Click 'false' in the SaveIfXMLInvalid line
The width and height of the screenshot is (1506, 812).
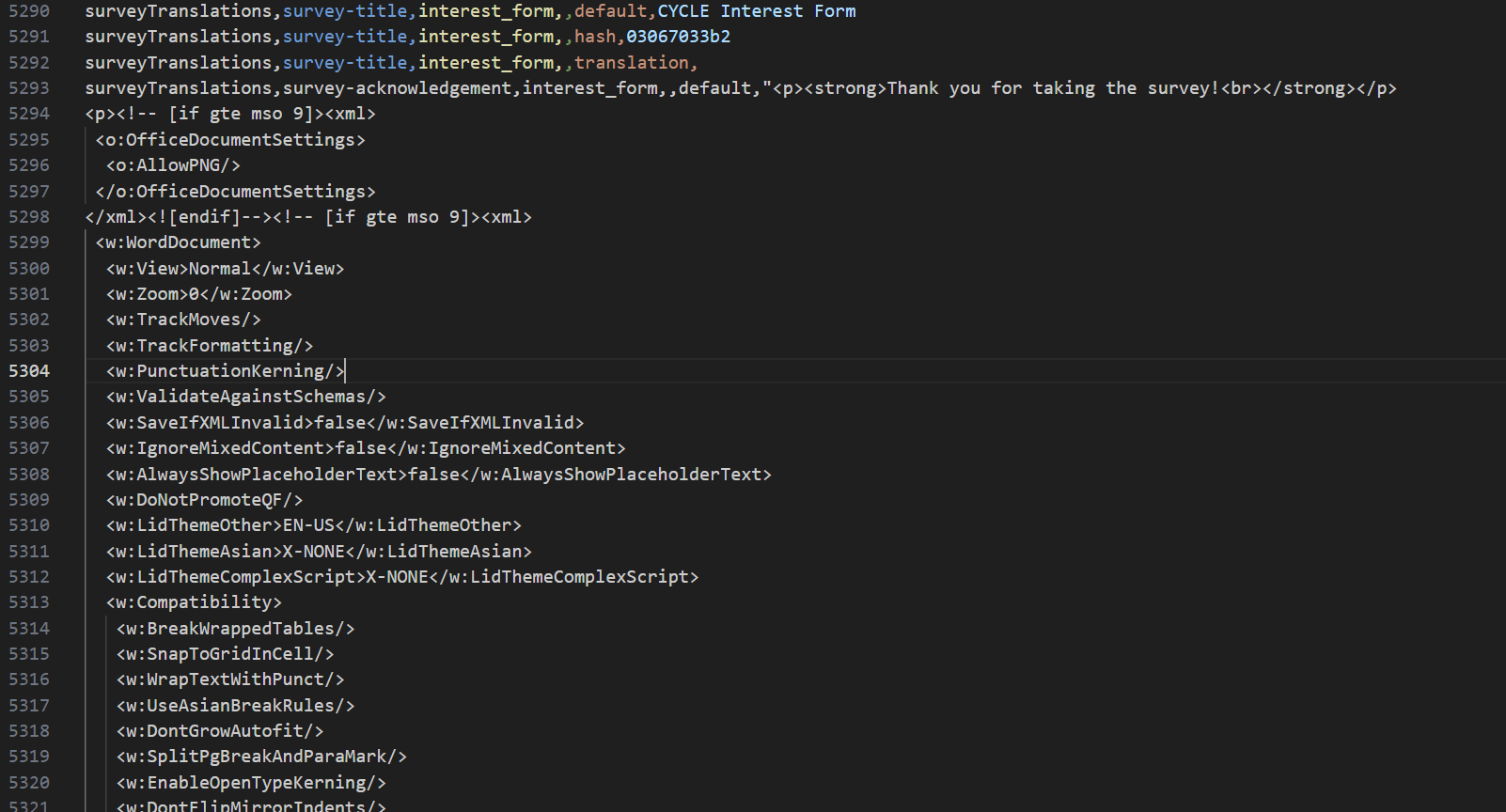340,423
